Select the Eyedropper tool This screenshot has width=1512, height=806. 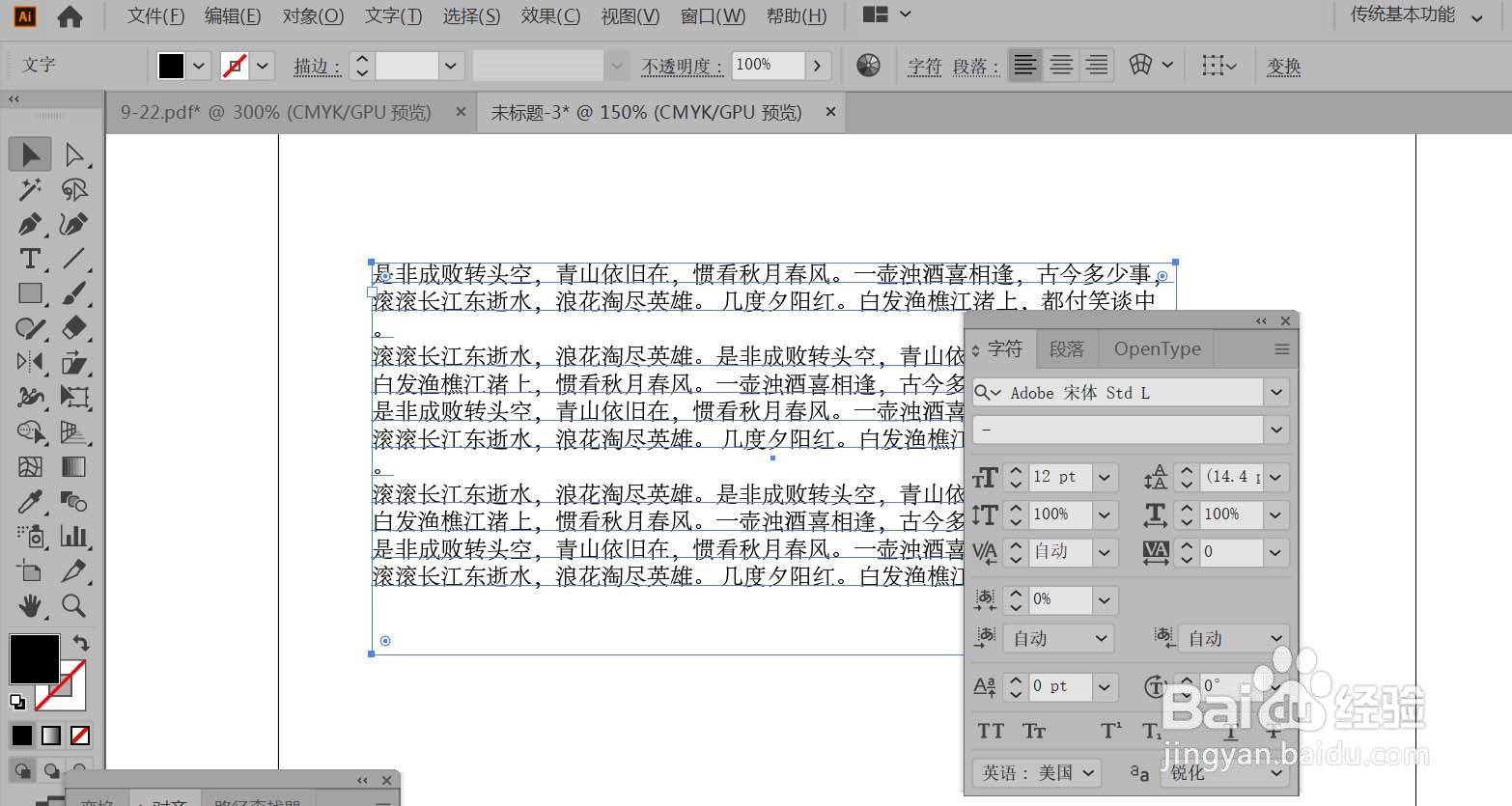29,501
